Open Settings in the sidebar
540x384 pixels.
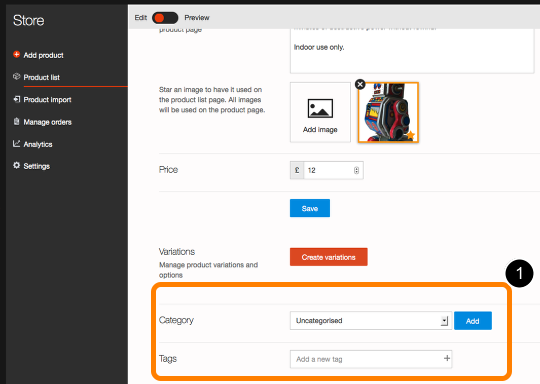pos(36,166)
